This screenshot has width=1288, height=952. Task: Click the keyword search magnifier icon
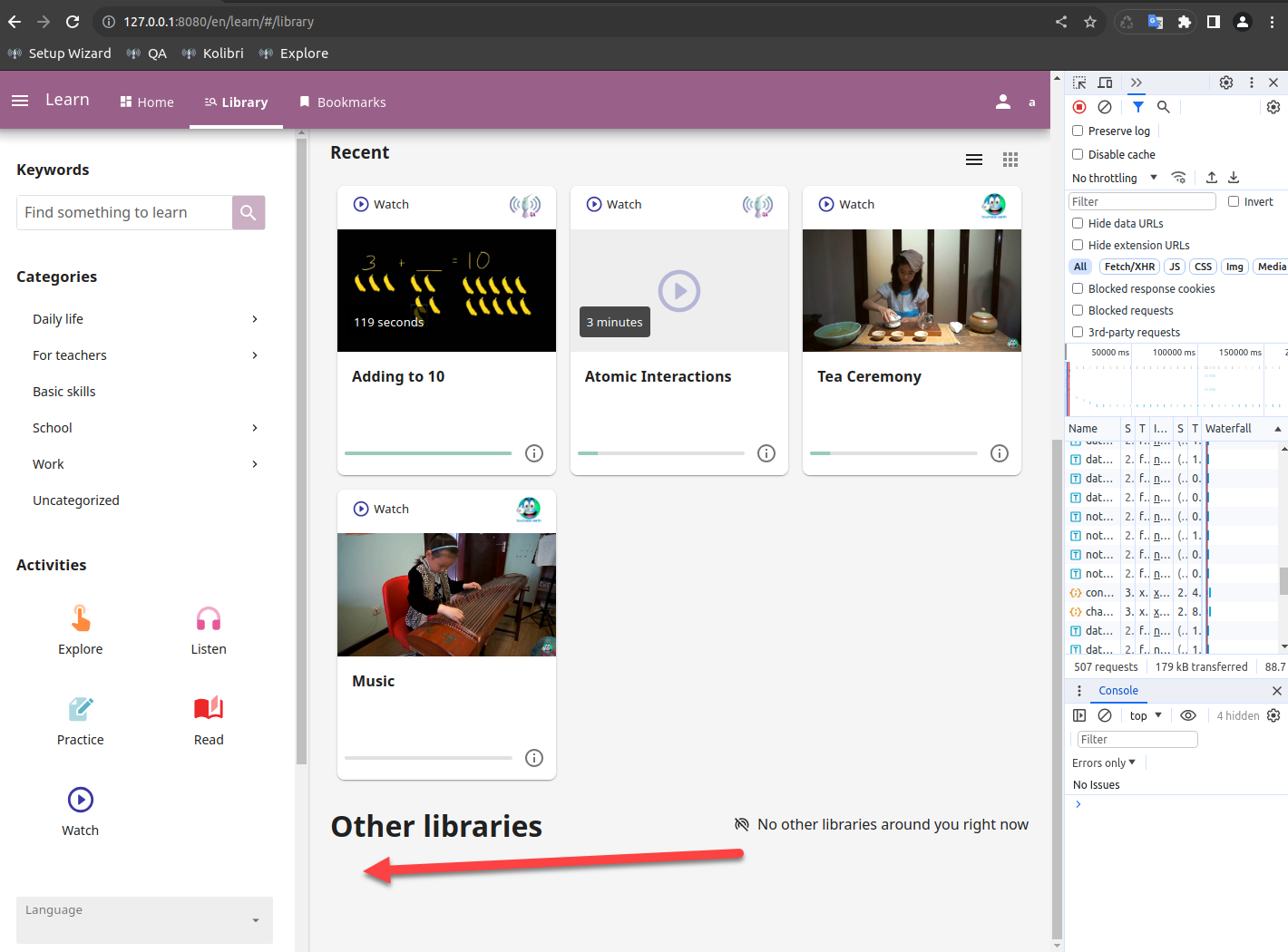248,212
